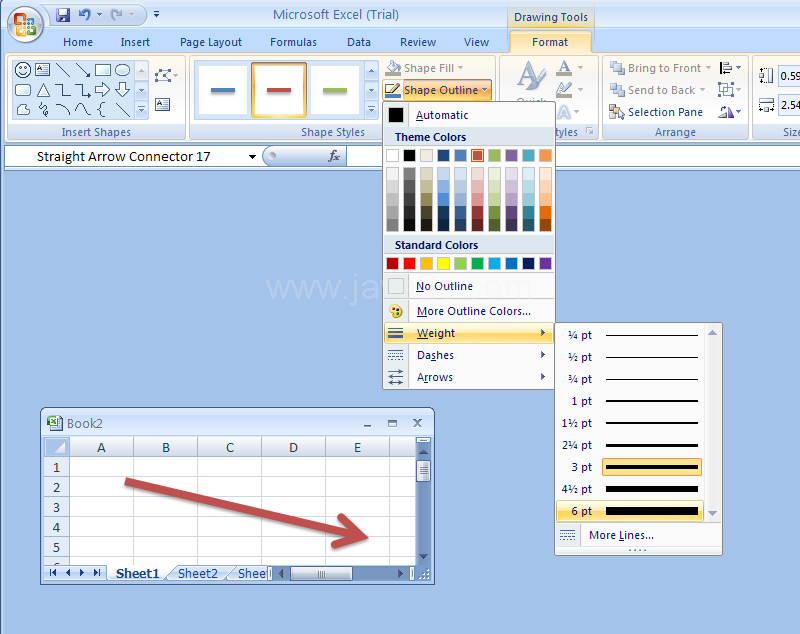Set line weight to 4½ pt
Viewport: 800px width, 634px height.
631,489
